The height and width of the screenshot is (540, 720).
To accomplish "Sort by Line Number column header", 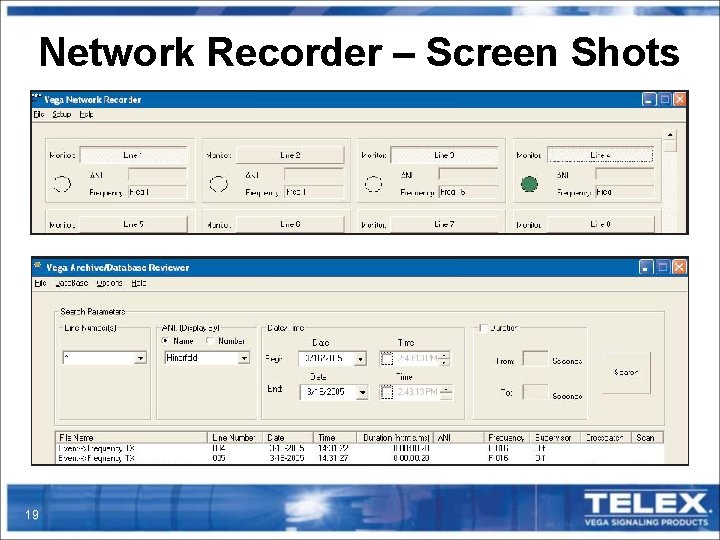I will 235,438.
